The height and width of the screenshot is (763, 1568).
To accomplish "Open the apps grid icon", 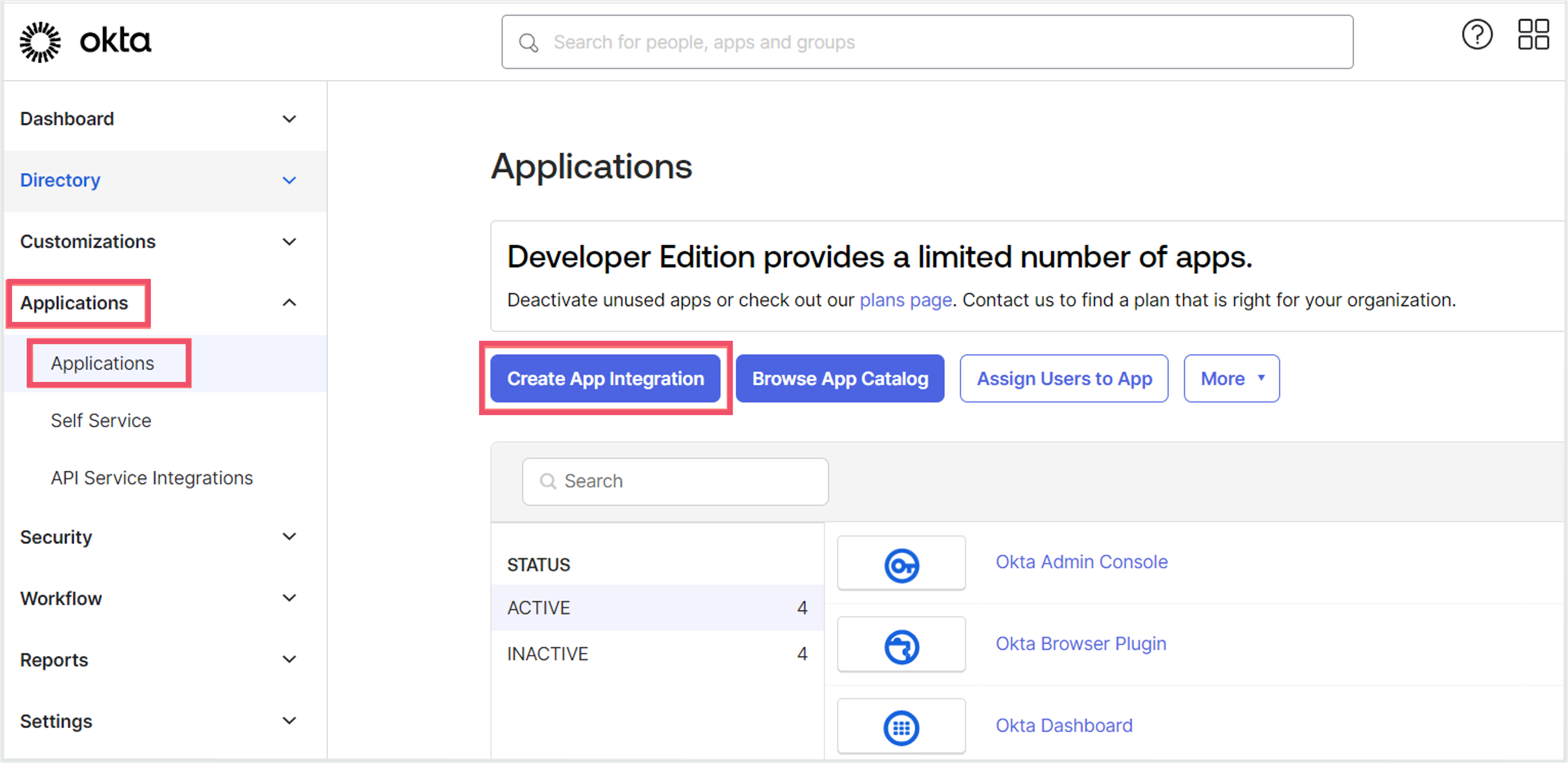I will pyautogui.click(x=1533, y=35).
